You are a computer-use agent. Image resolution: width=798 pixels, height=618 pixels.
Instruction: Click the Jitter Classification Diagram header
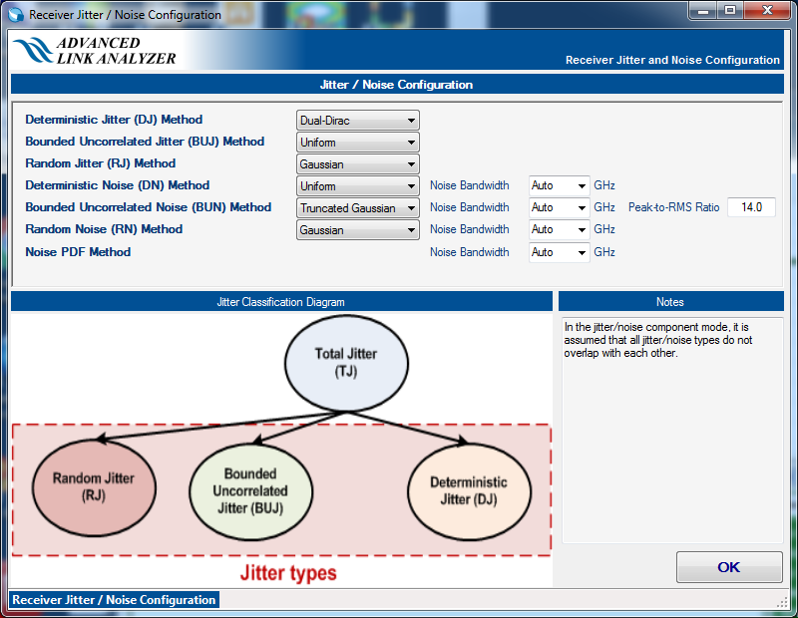(281, 302)
